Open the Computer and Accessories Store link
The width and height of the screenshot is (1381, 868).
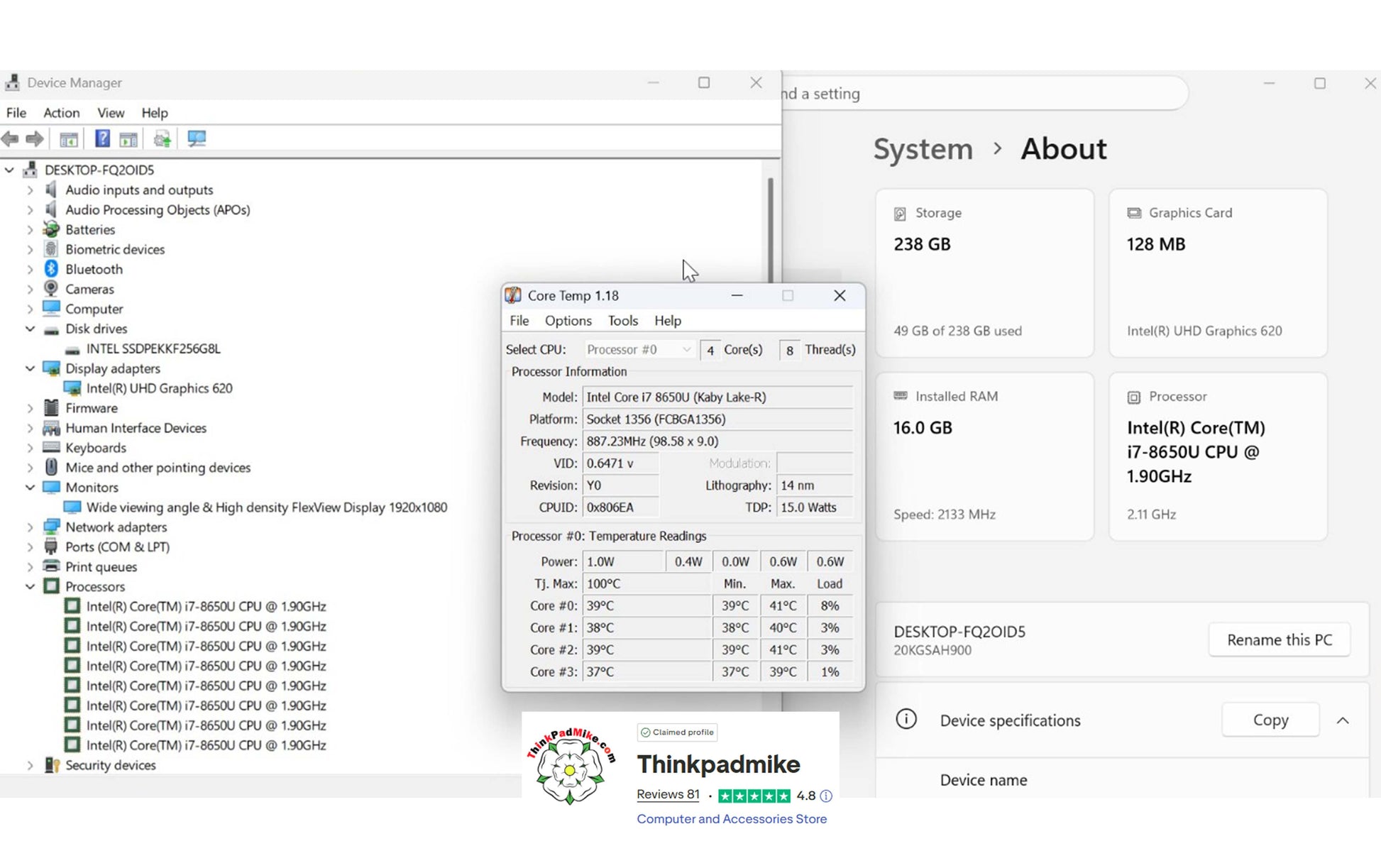[x=731, y=819]
